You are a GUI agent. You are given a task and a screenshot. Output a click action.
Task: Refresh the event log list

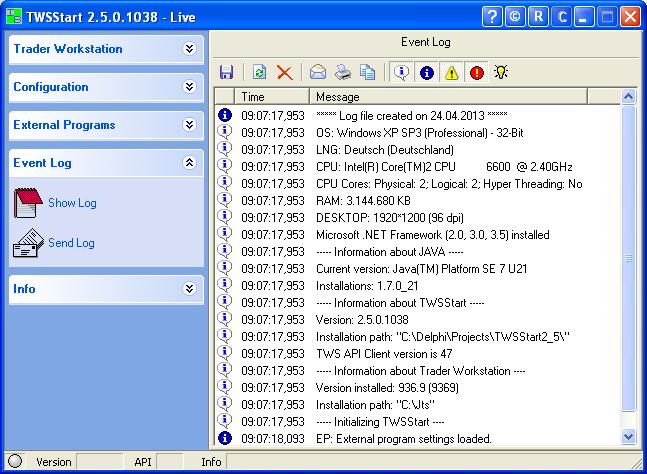(259, 72)
